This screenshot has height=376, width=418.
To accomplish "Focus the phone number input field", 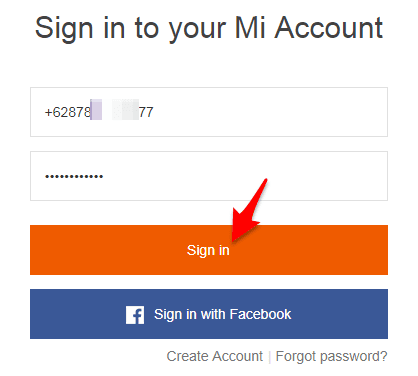I will [x=209, y=112].
